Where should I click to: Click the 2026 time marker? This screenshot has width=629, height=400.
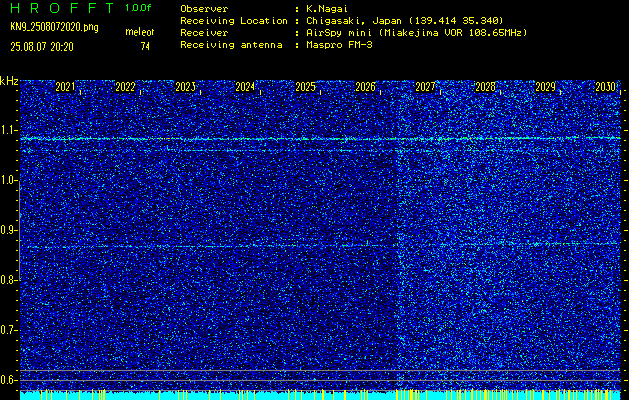(365, 87)
